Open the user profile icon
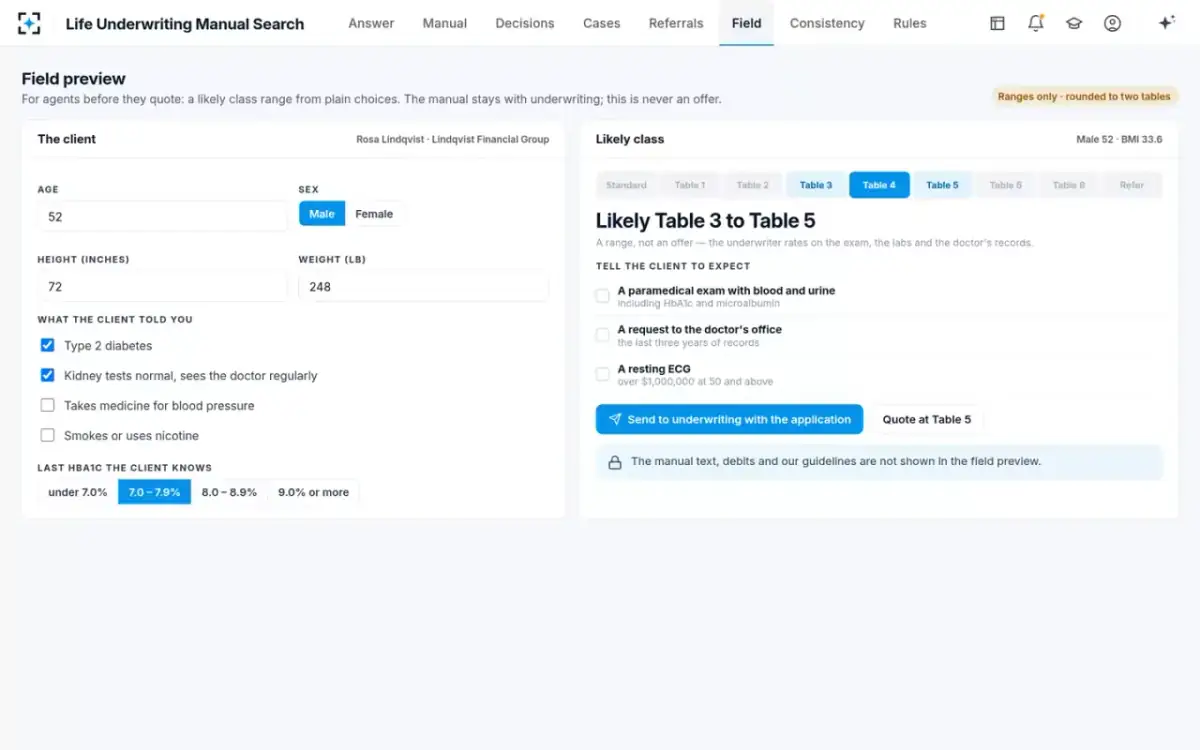This screenshot has height=750, width=1200. [x=1112, y=23]
